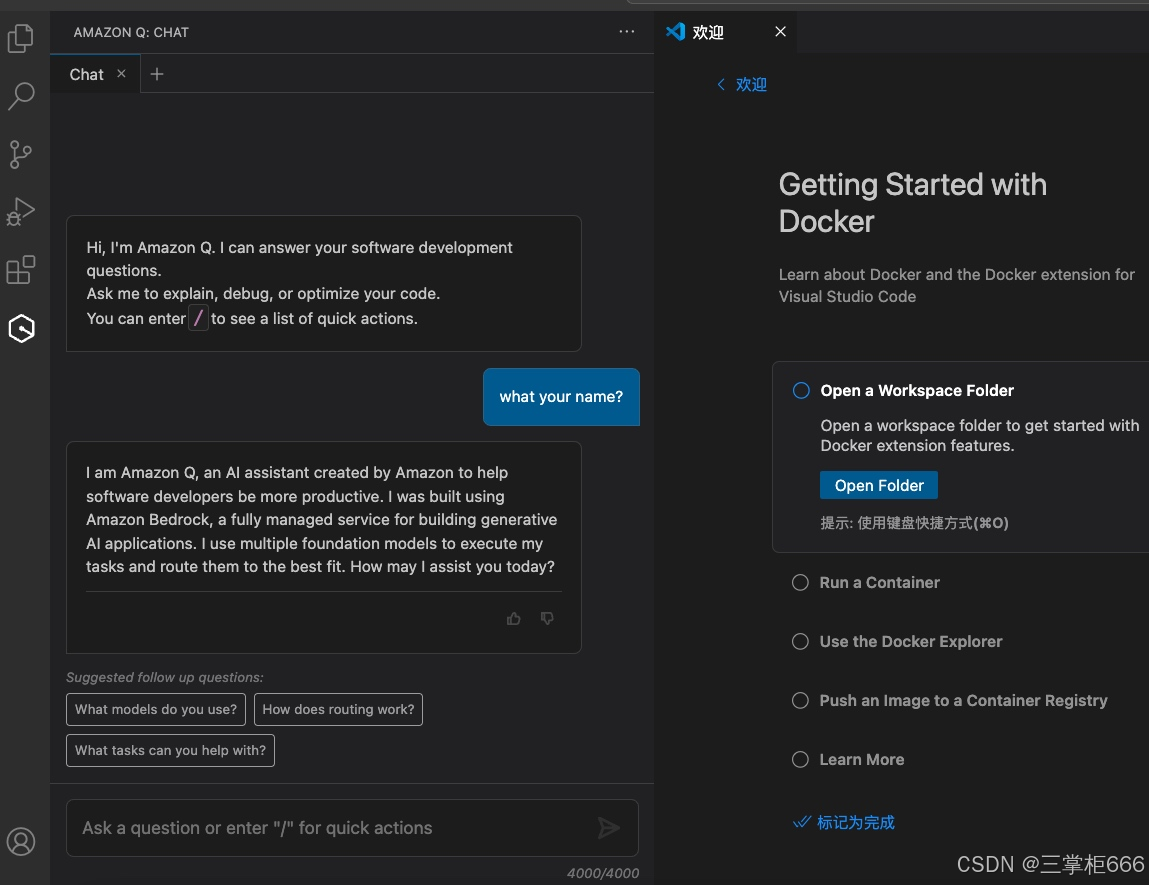1149x885 pixels.
Task: Click the 'what your name?' message bubble
Action: [x=561, y=396]
